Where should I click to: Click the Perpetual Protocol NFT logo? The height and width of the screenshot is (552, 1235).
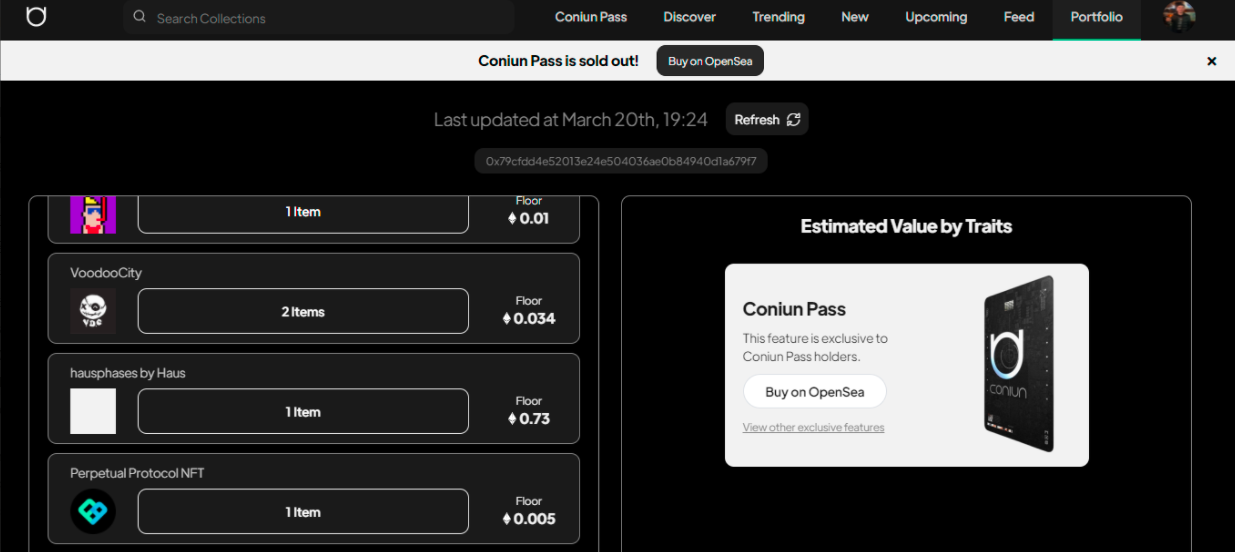(93, 511)
